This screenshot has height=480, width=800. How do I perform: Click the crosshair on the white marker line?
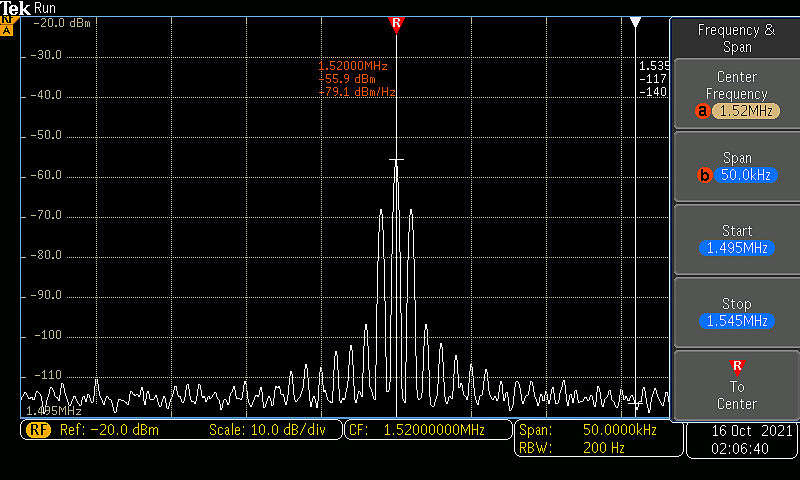tap(635, 404)
